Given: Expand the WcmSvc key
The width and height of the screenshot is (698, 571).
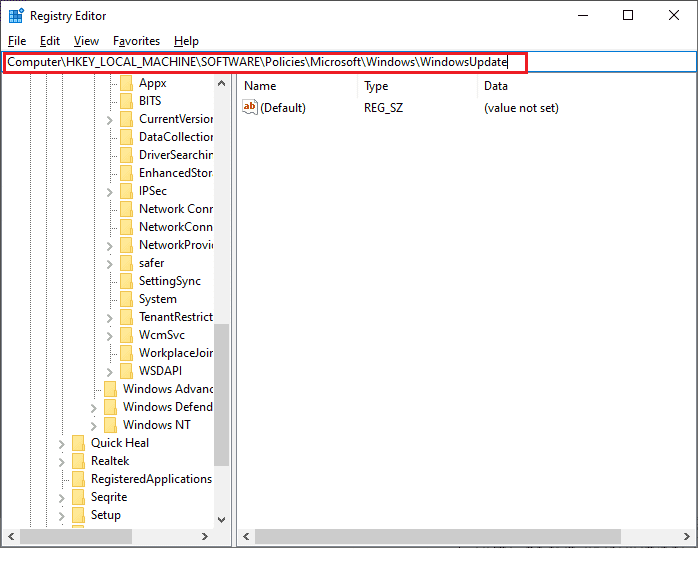Looking at the screenshot, I should pos(110,336).
